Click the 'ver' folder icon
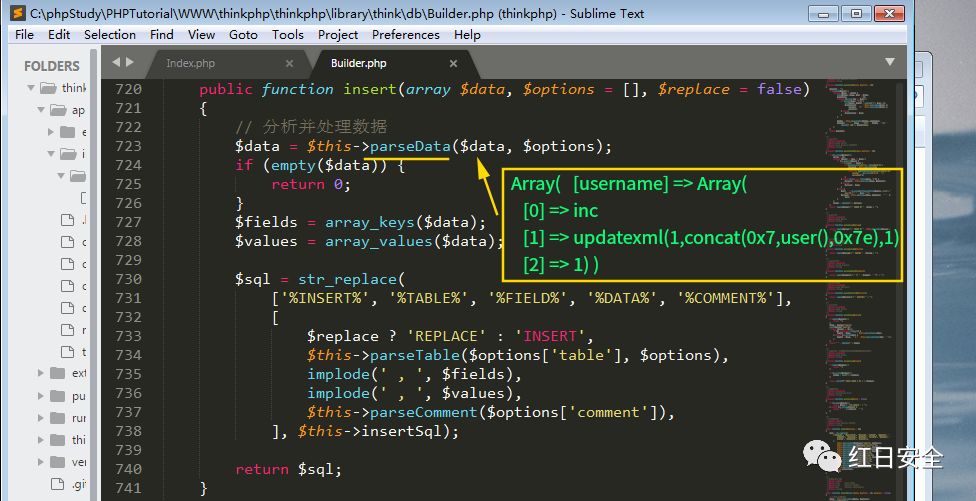This screenshot has height=501, width=976. tap(58, 462)
